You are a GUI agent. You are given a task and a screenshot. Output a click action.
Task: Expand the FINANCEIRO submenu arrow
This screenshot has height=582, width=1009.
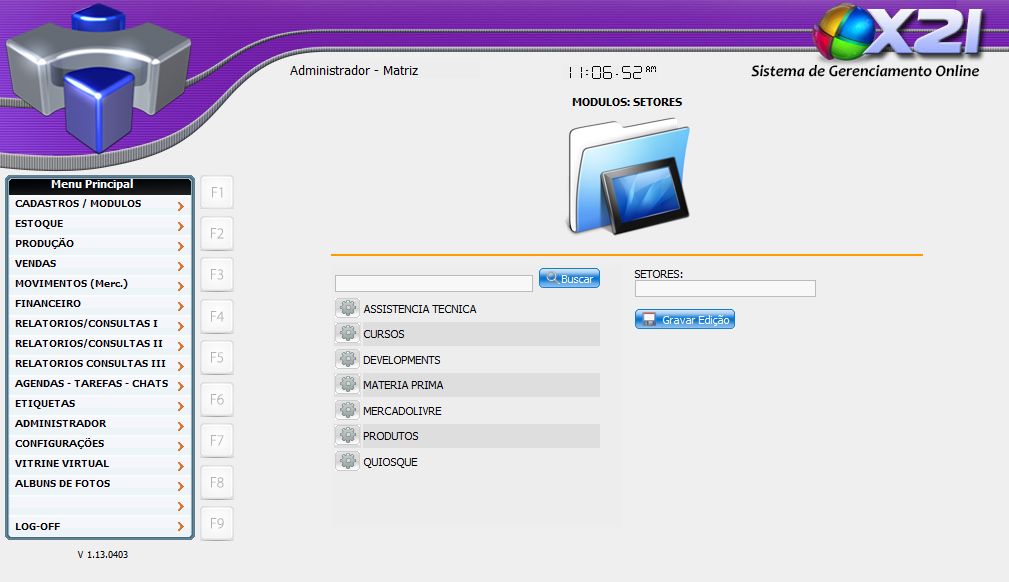(180, 306)
